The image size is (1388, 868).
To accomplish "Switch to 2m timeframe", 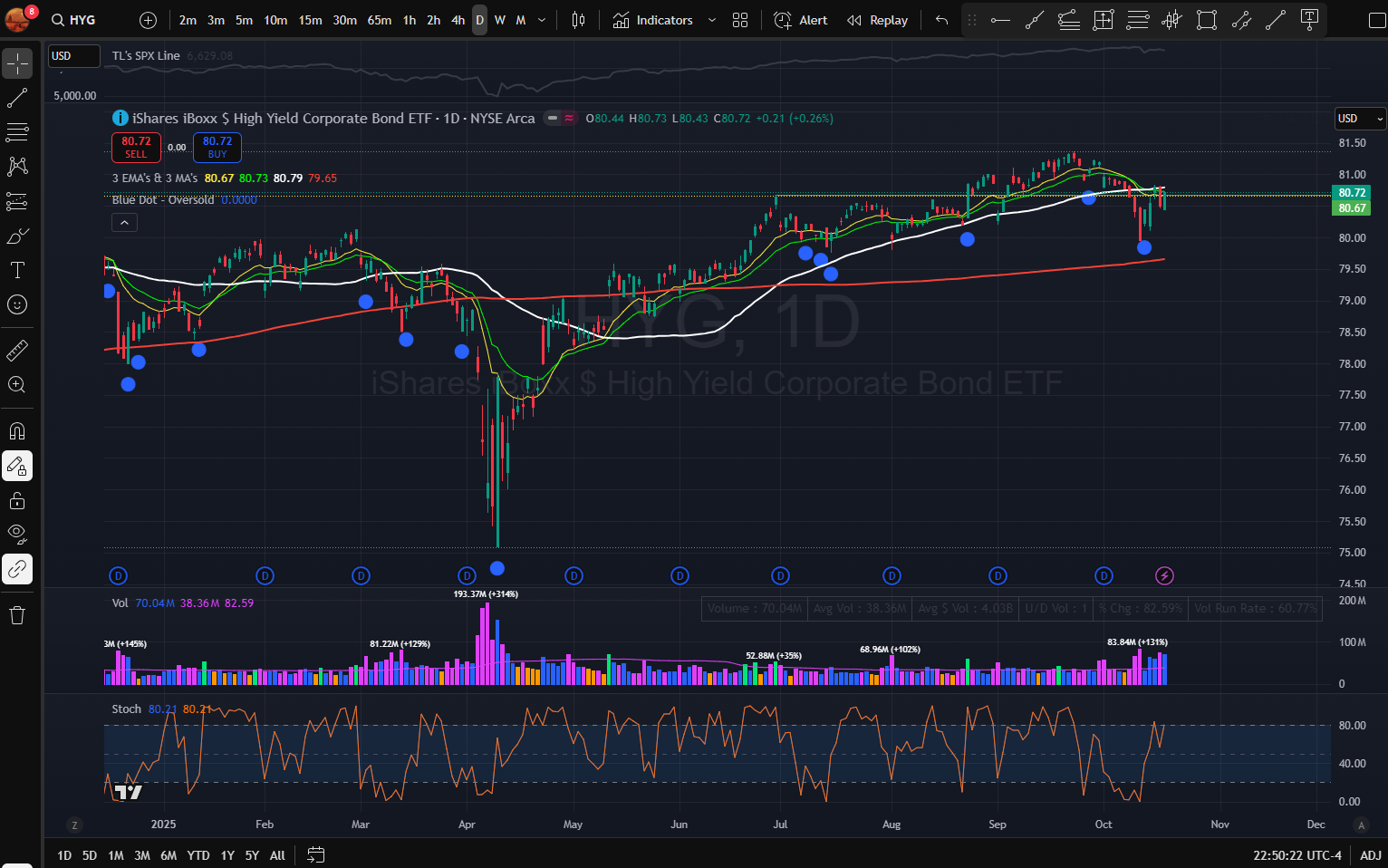I will tap(188, 20).
